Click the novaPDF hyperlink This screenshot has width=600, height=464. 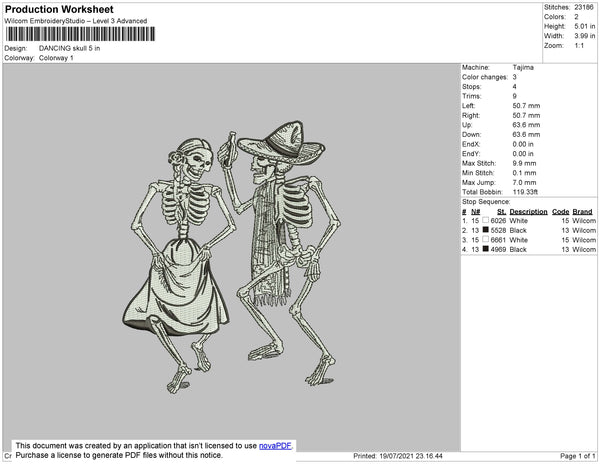(276, 446)
